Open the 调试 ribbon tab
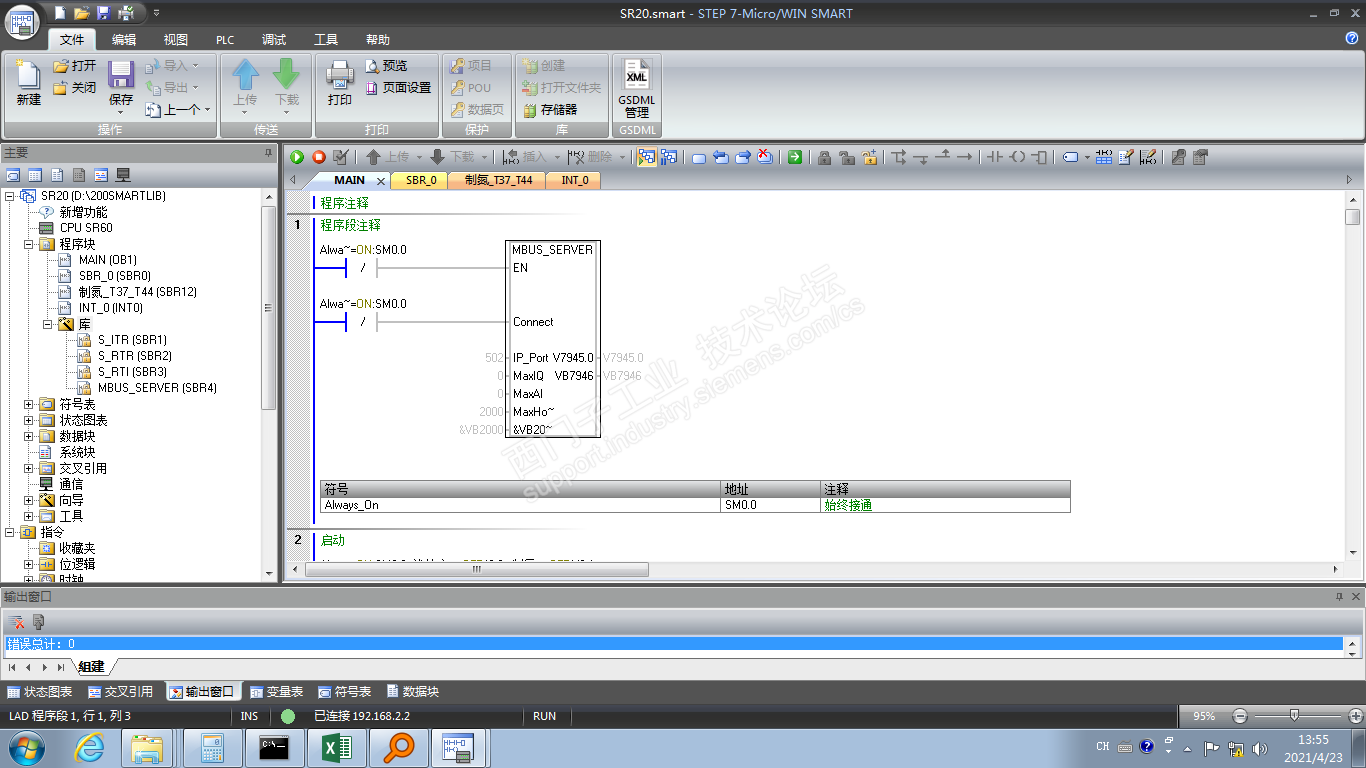Screen dimensions: 1366x768 pyautogui.click(x=274, y=40)
